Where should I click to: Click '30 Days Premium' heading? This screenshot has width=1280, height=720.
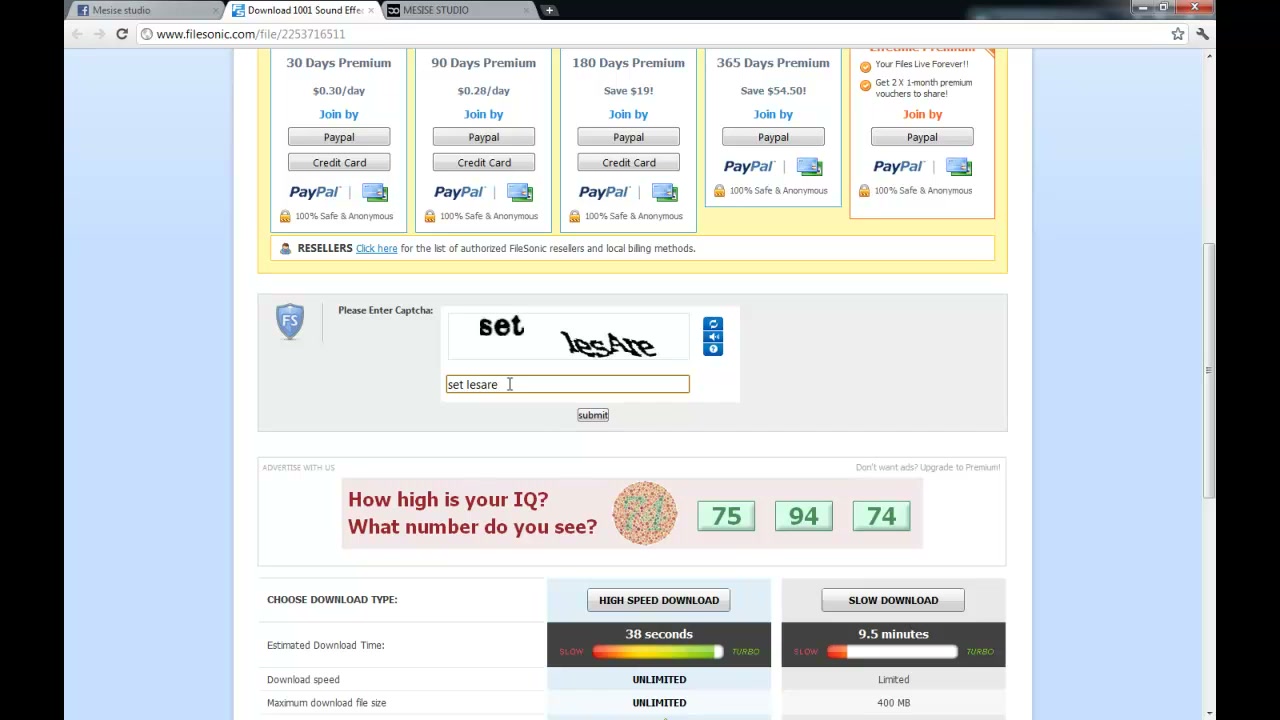[x=338, y=62]
